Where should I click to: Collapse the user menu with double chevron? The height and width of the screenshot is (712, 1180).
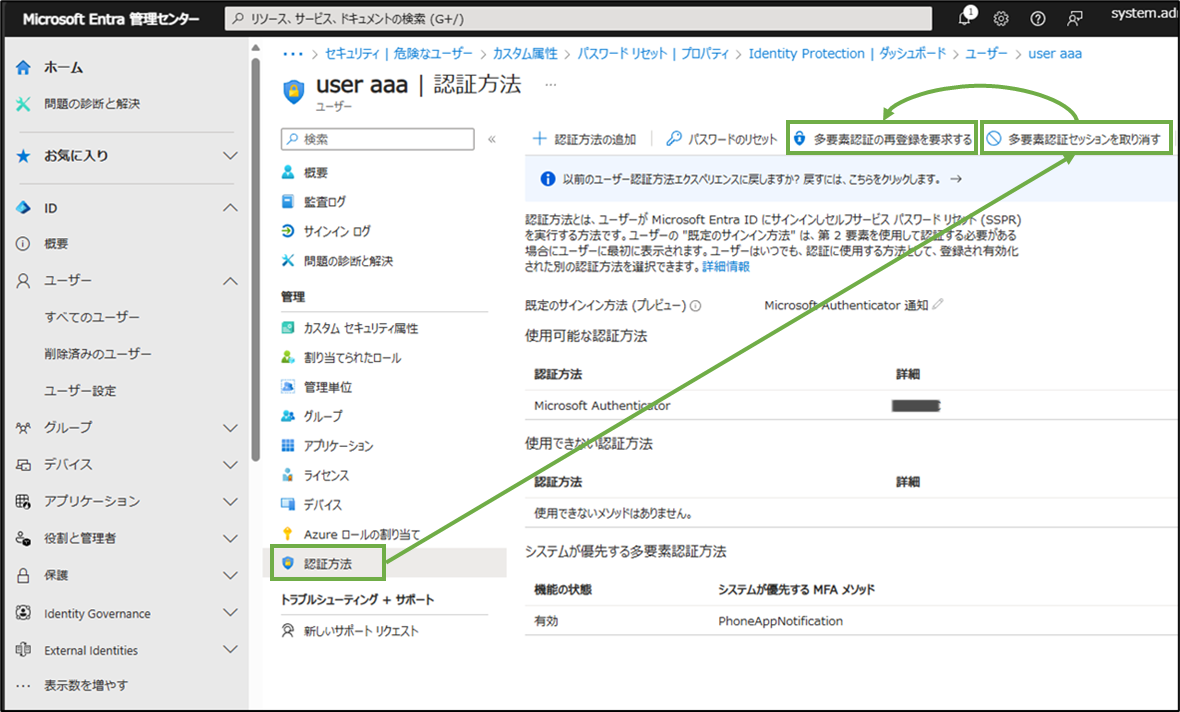click(491, 139)
